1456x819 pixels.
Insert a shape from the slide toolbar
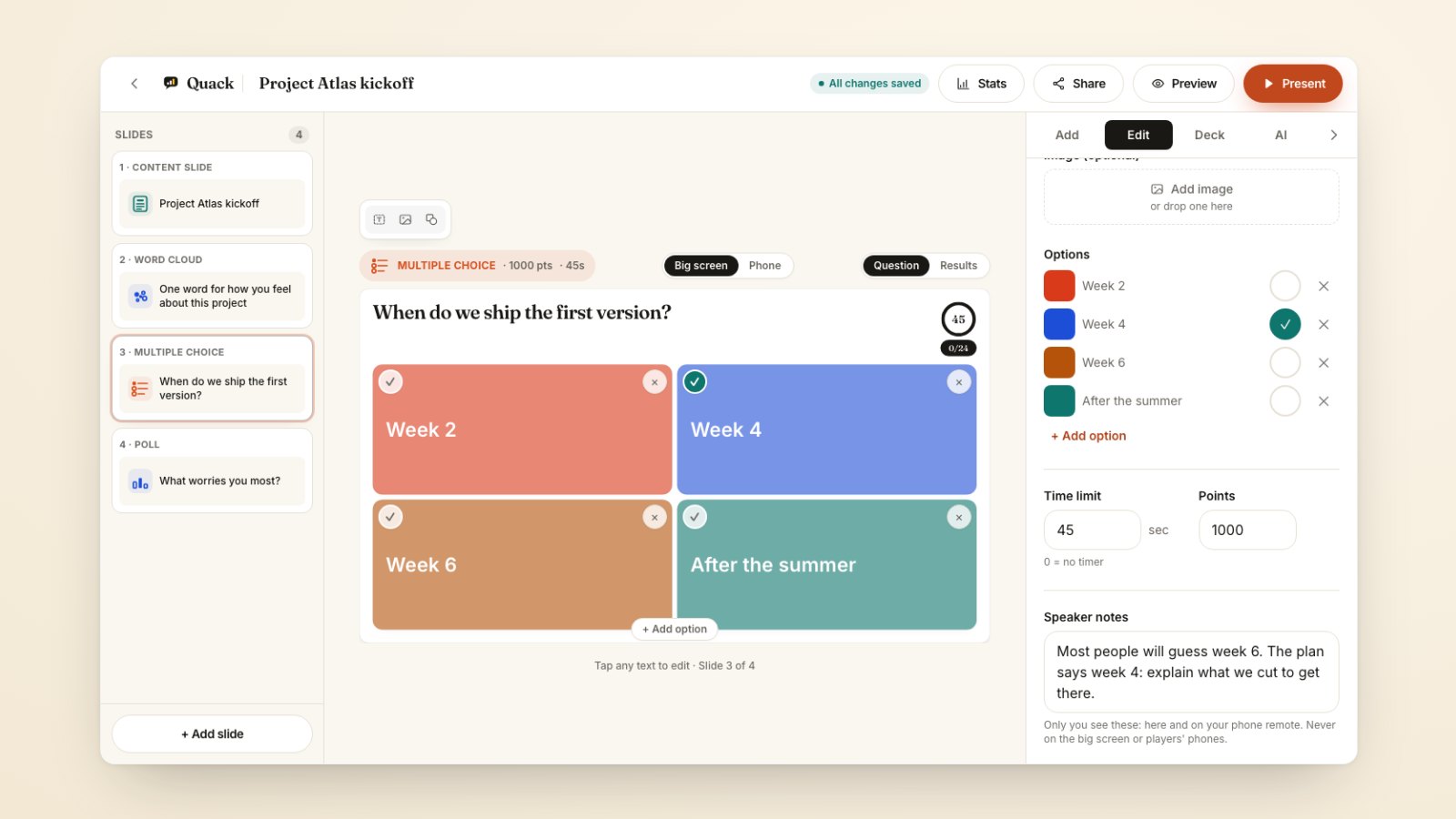click(431, 219)
